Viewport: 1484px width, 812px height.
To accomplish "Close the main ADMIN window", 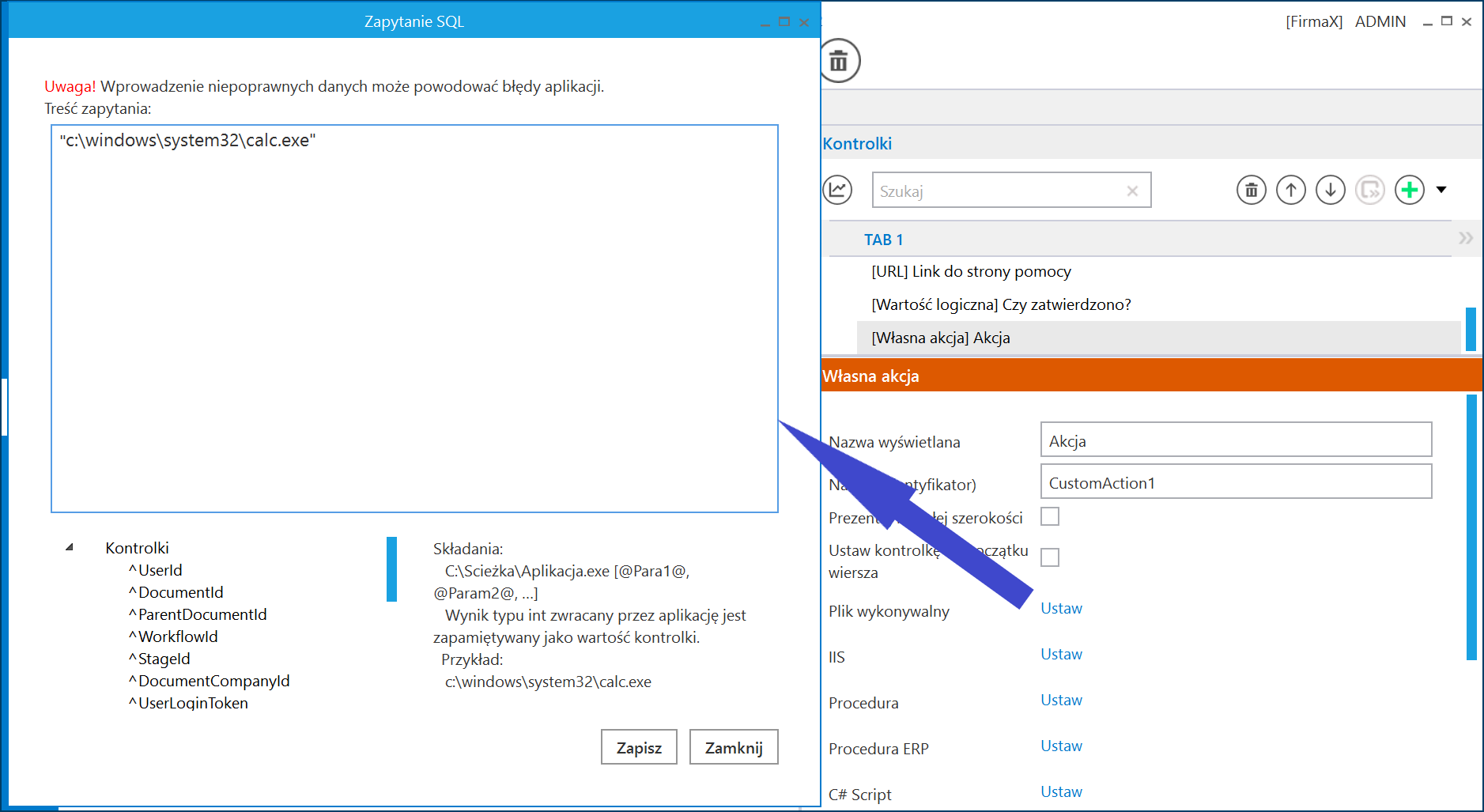I will coord(1467,21).
